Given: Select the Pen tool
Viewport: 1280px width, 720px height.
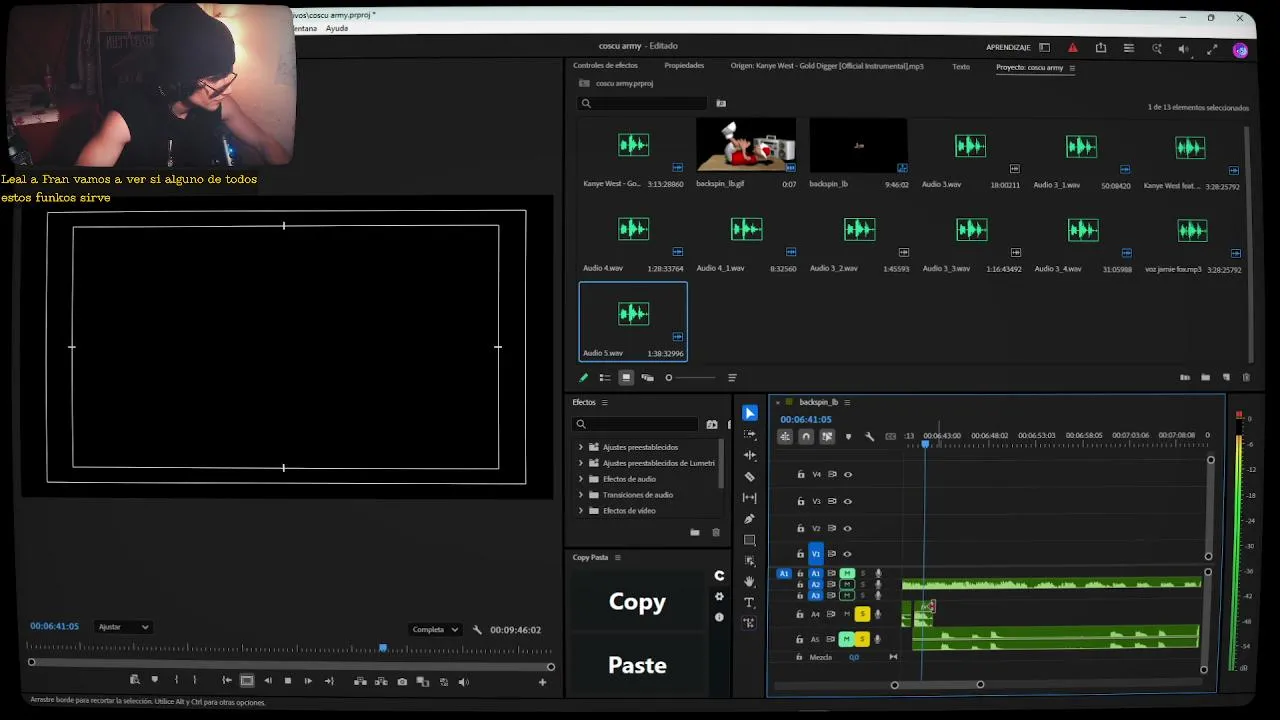Looking at the screenshot, I should [x=750, y=518].
